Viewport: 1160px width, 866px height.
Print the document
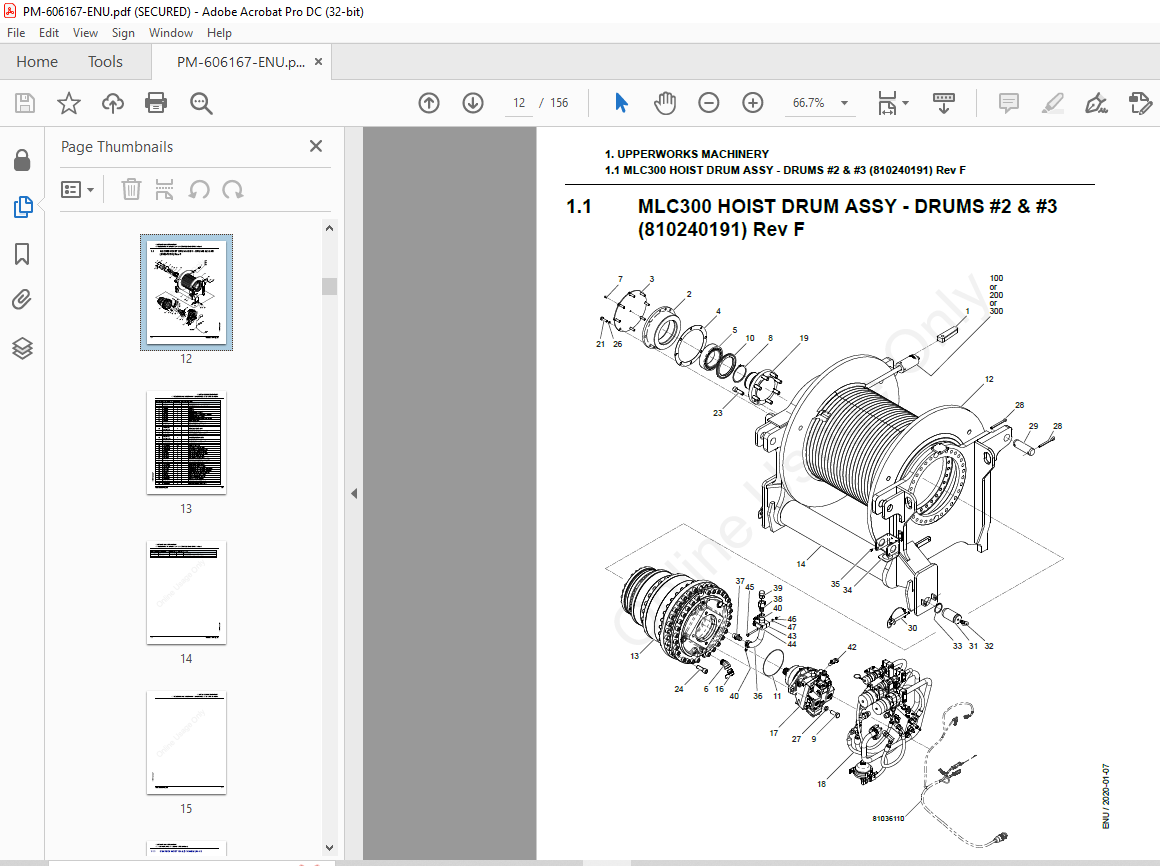[x=156, y=103]
